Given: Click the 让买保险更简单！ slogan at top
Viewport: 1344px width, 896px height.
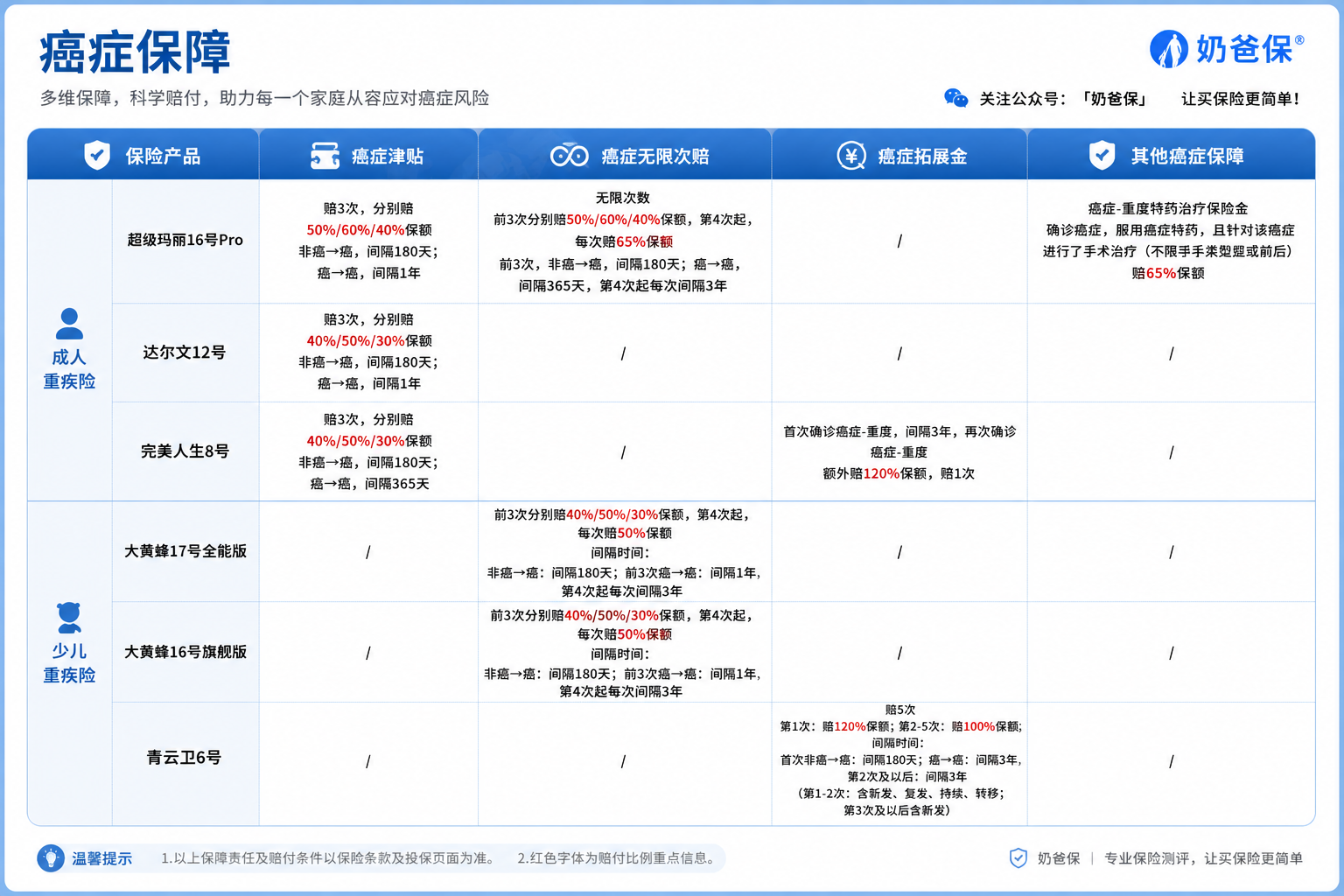Looking at the screenshot, I should [1241, 99].
